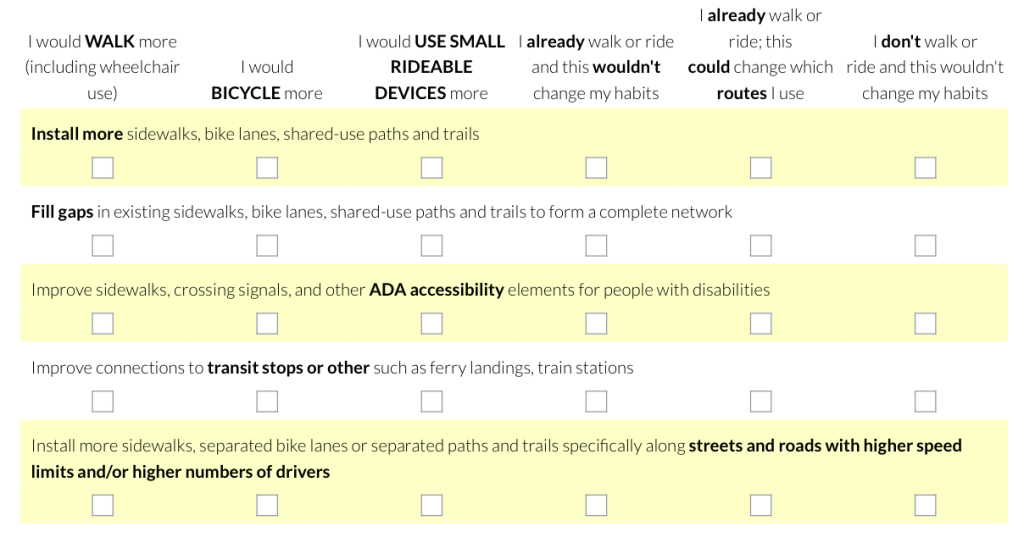Tick 'USE SMALL RIDEABLE DEVICES' for Install more
Screen dimensions: 1024x543
[x=432, y=168]
